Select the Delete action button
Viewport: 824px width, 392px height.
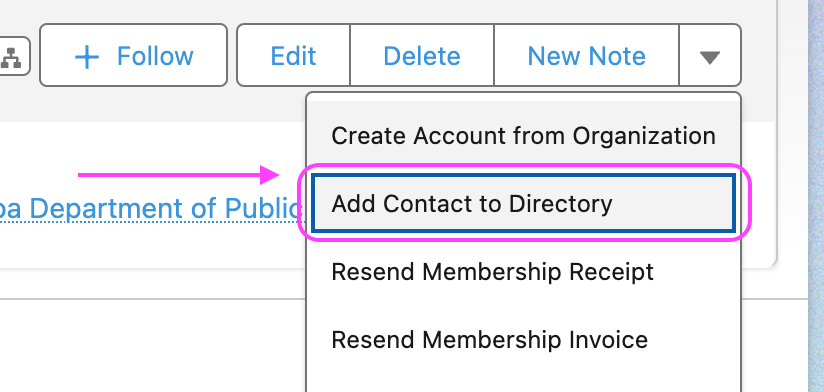[x=422, y=55]
